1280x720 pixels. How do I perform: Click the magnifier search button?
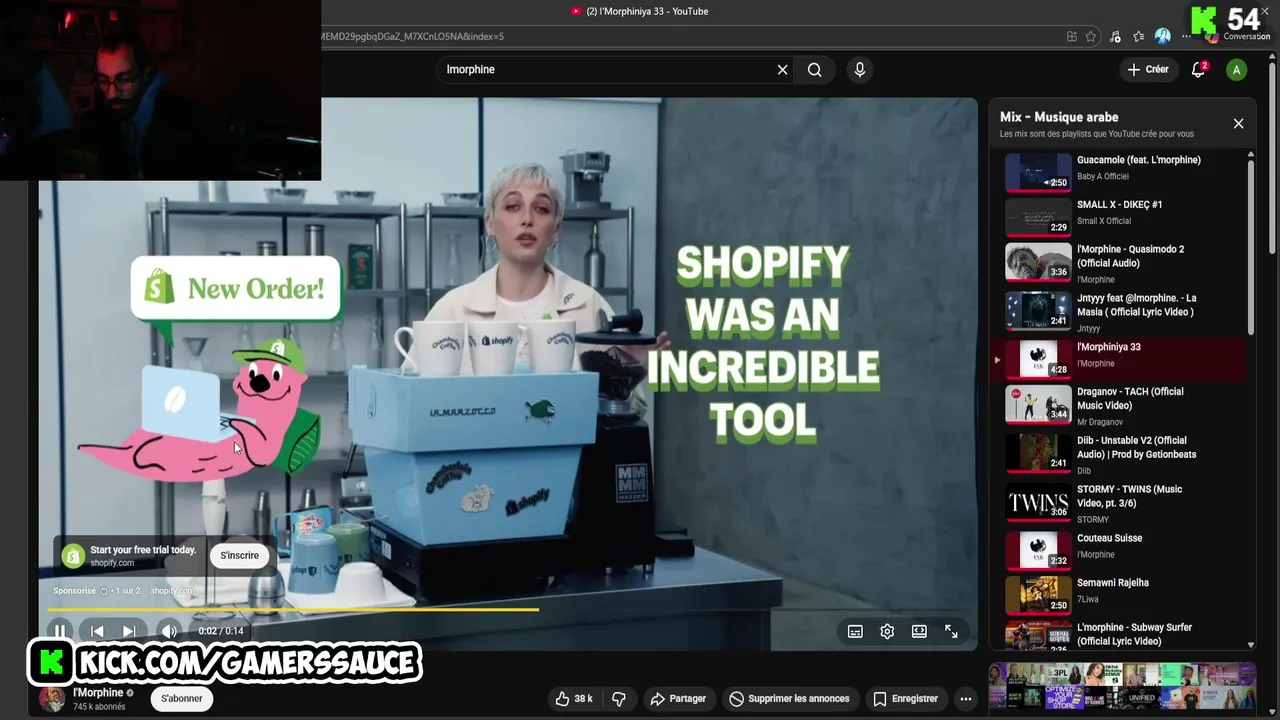(x=815, y=70)
